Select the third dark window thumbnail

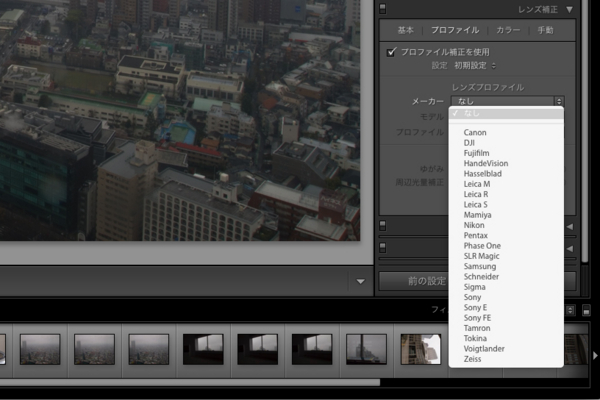(x=312, y=349)
